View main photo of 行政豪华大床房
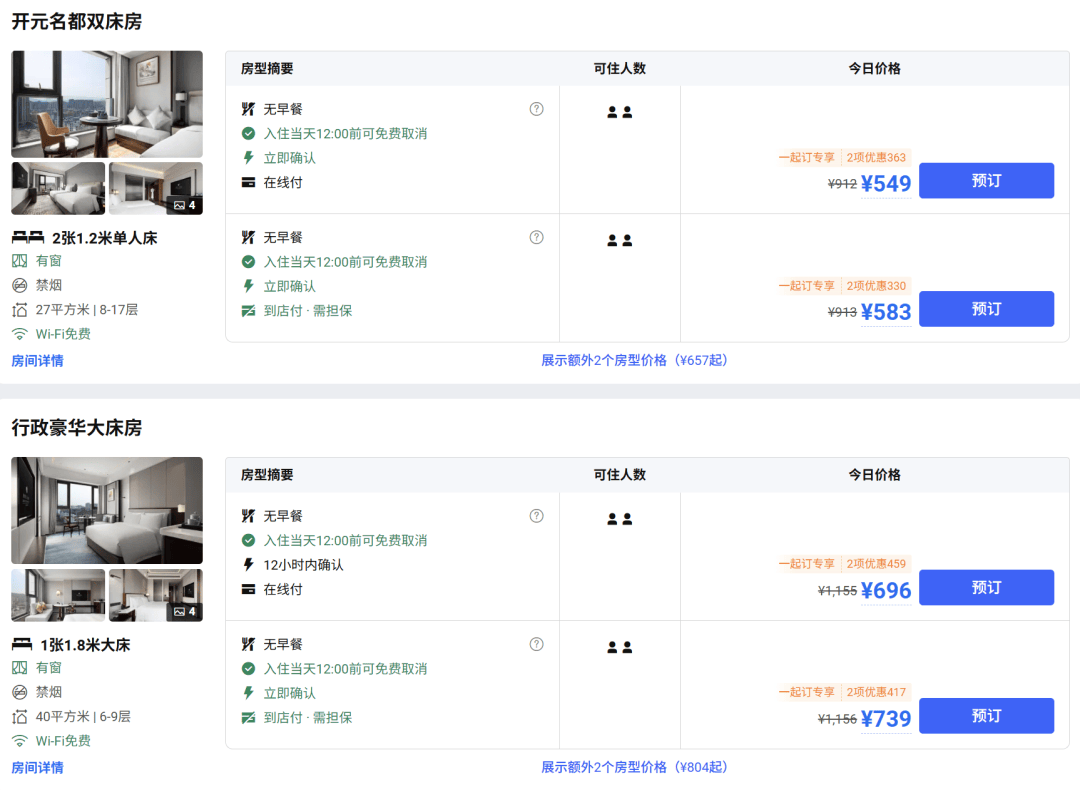Viewport: 1080px width, 790px height. pyautogui.click(x=107, y=510)
